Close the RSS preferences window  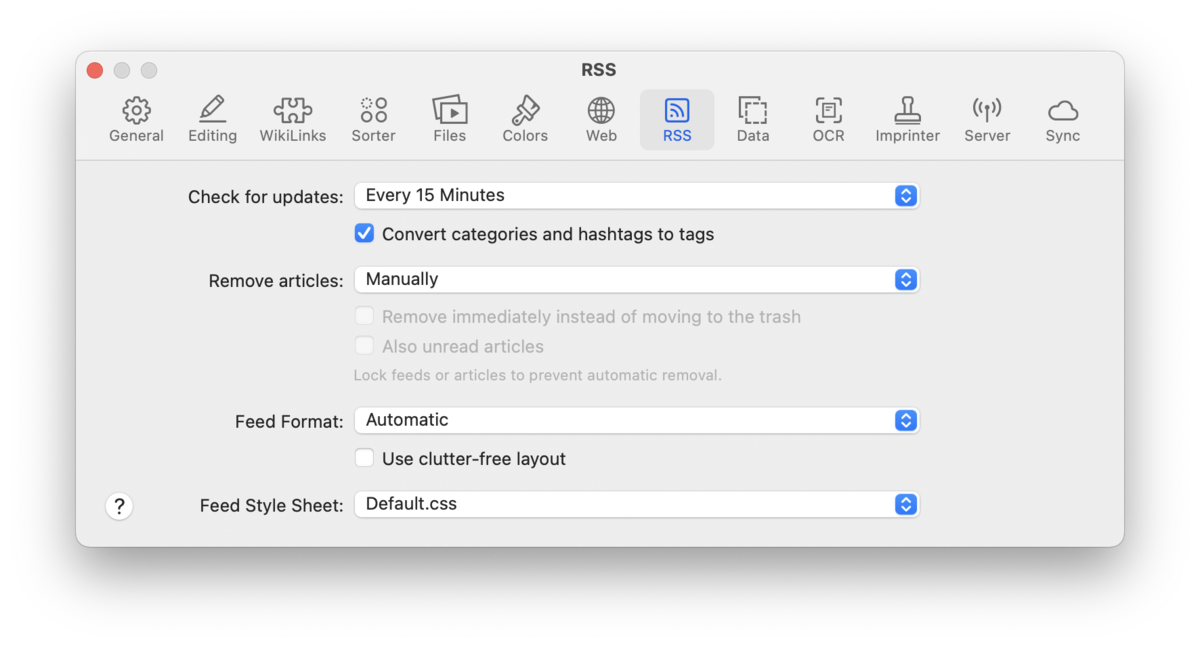[x=95, y=70]
